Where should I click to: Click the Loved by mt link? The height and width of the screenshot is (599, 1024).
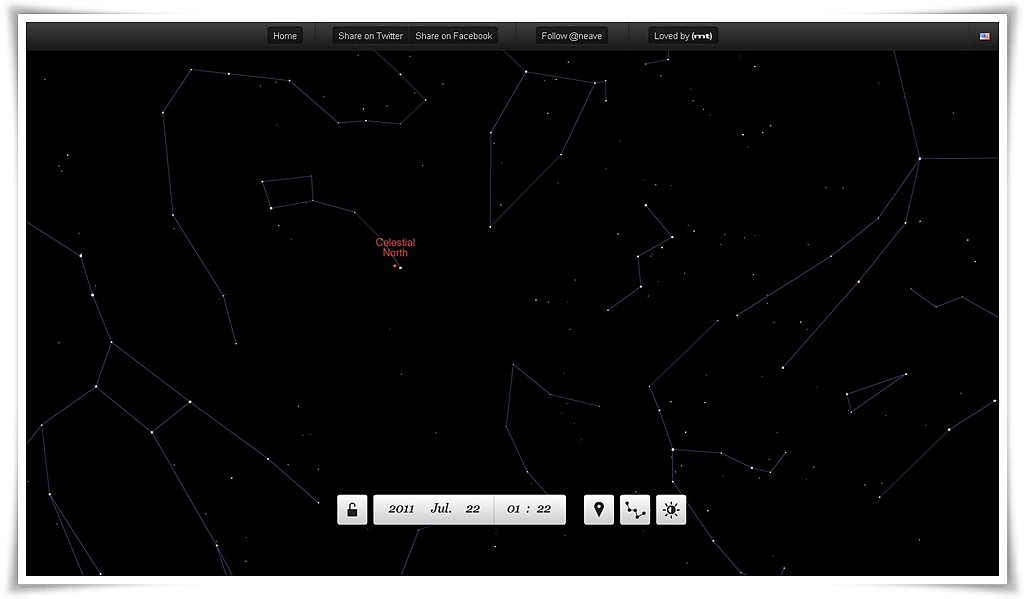(683, 36)
